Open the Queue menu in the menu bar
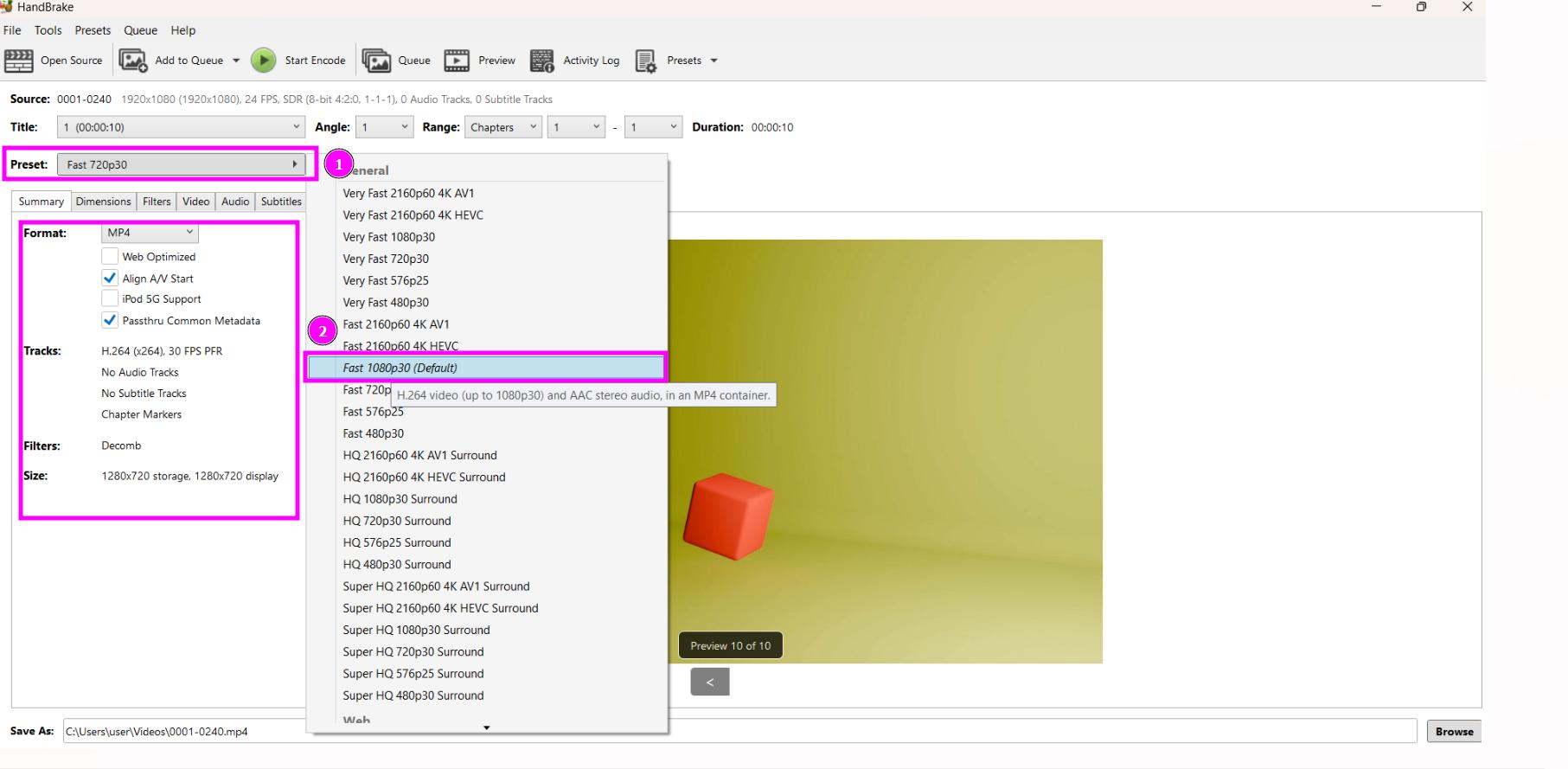 [140, 30]
